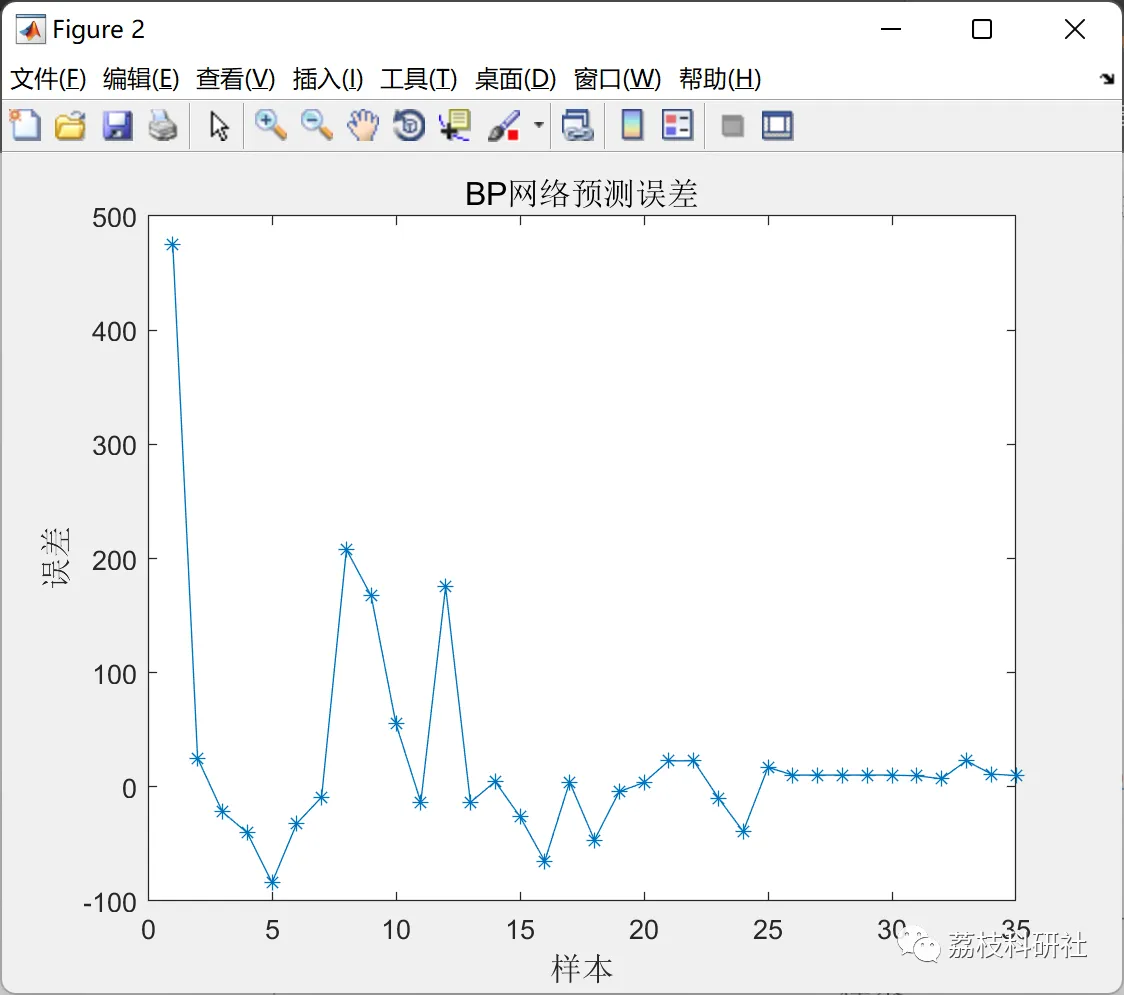Insert a legend using the toolbar icon
The height and width of the screenshot is (995, 1124).
(x=677, y=125)
